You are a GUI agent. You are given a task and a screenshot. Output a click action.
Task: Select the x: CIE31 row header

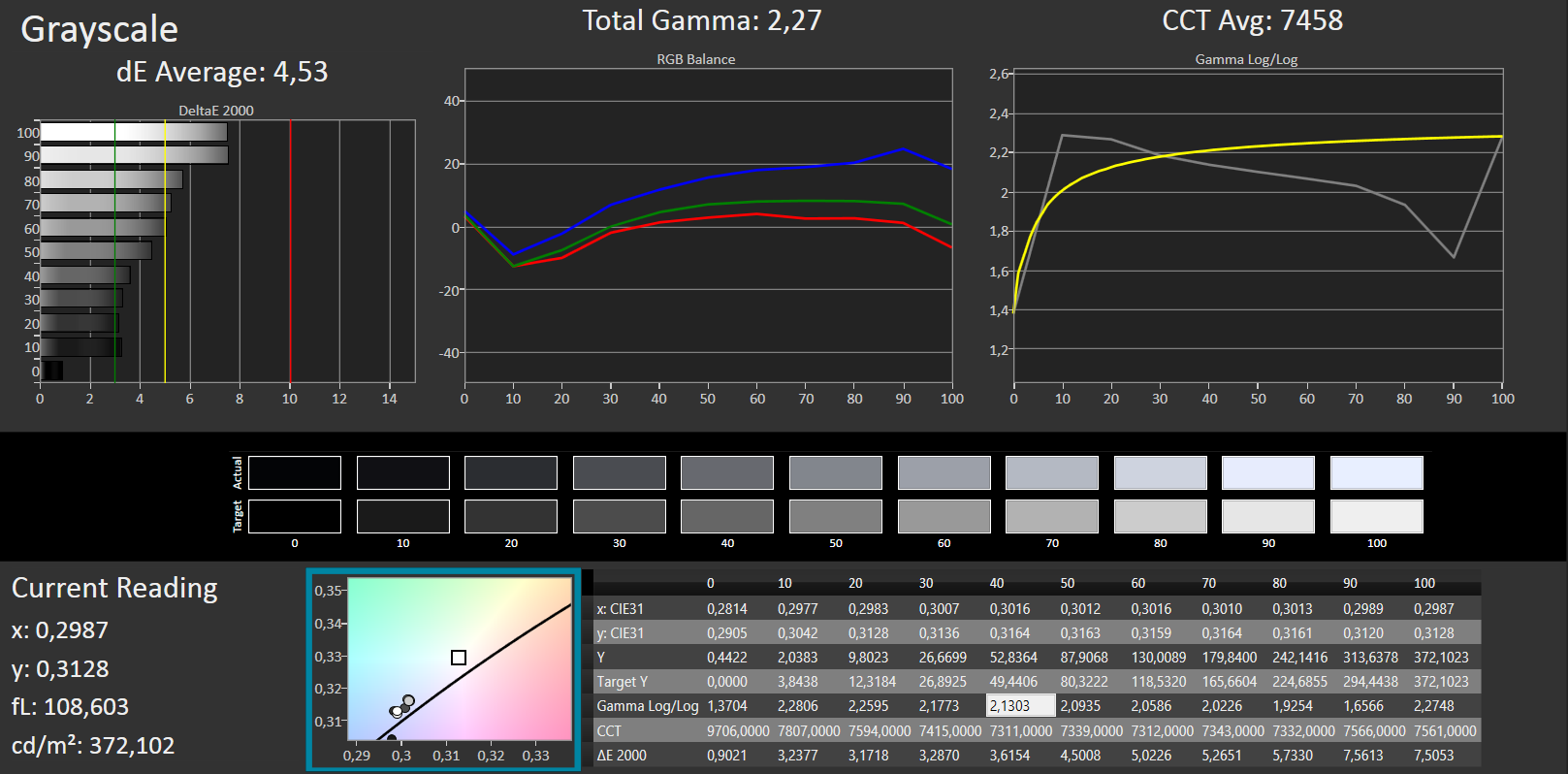click(x=621, y=609)
